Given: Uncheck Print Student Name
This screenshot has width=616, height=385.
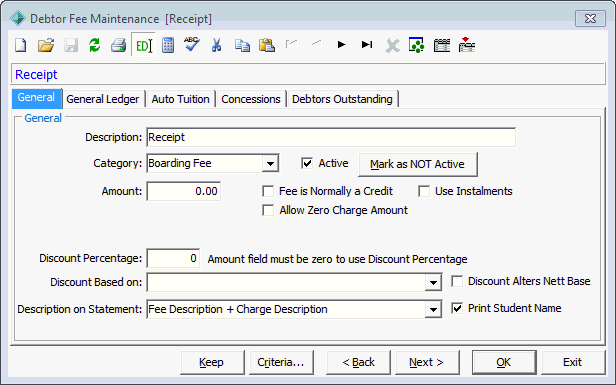Looking at the screenshot, I should pos(457,308).
